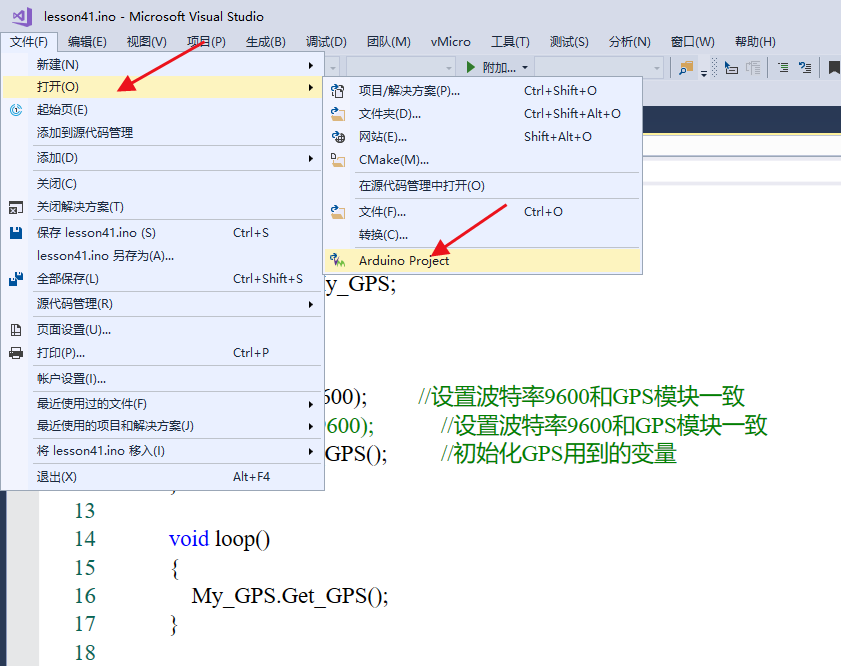Image resolution: width=841 pixels, height=666 pixels.
Task: Click the bookmark icon in toolbar
Action: tap(833, 68)
